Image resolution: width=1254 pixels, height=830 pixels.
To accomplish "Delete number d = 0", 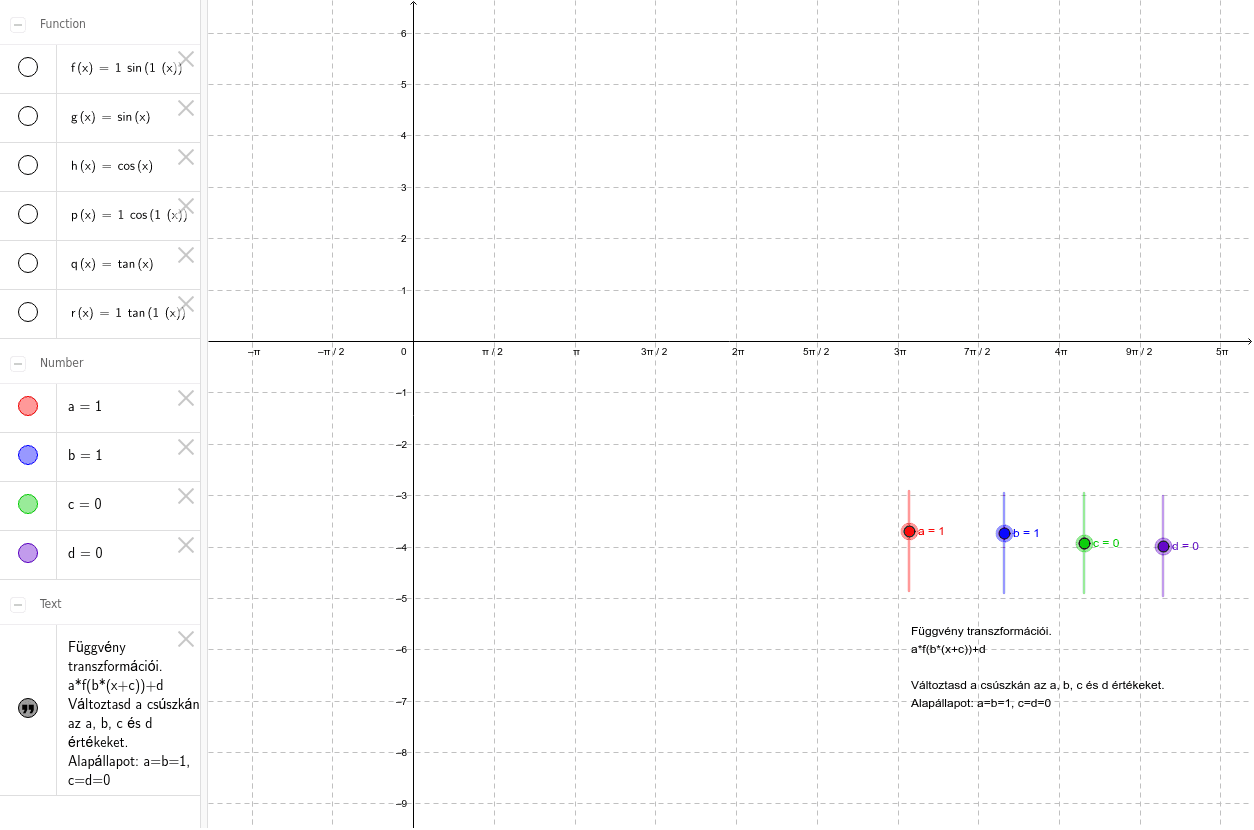I will point(186,545).
